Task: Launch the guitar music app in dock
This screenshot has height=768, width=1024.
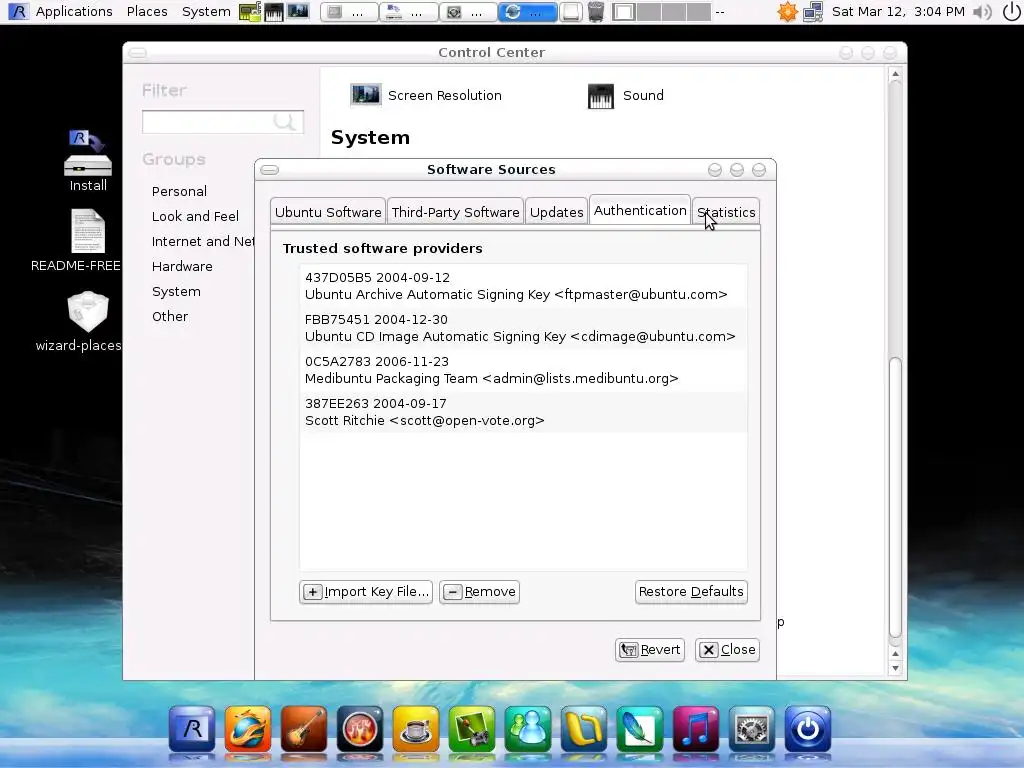Action: 304,729
